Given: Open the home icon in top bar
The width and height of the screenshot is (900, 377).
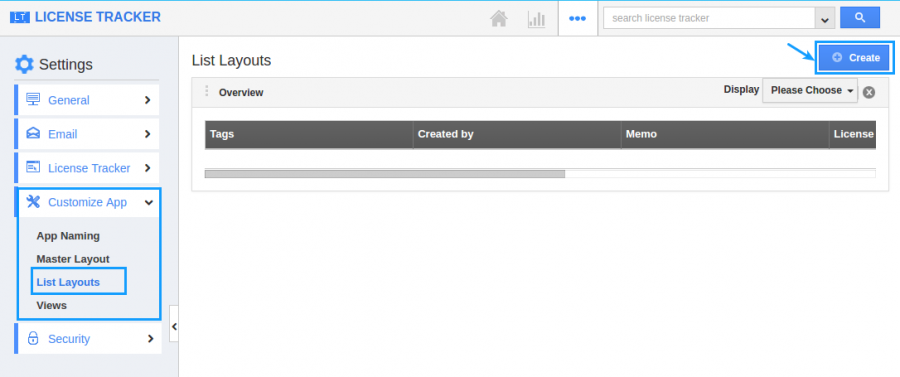Looking at the screenshot, I should pyautogui.click(x=499, y=18).
